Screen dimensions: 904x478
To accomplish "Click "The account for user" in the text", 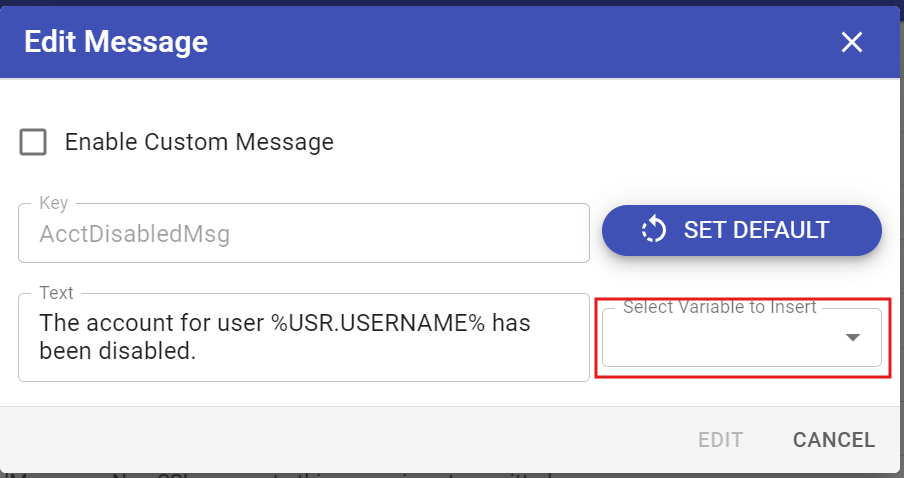I will pyautogui.click(x=152, y=323).
